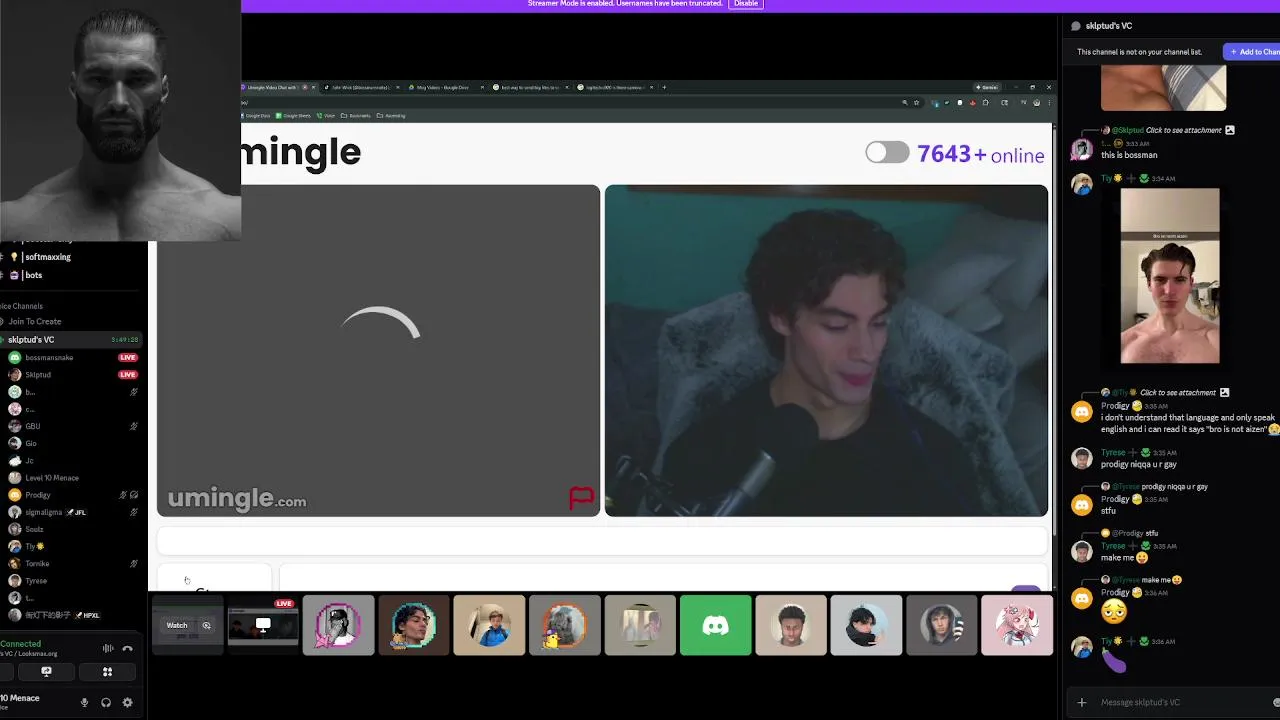Toggle deafen headphones icon
Image resolution: width=1280 pixels, height=720 pixels.
106,703
